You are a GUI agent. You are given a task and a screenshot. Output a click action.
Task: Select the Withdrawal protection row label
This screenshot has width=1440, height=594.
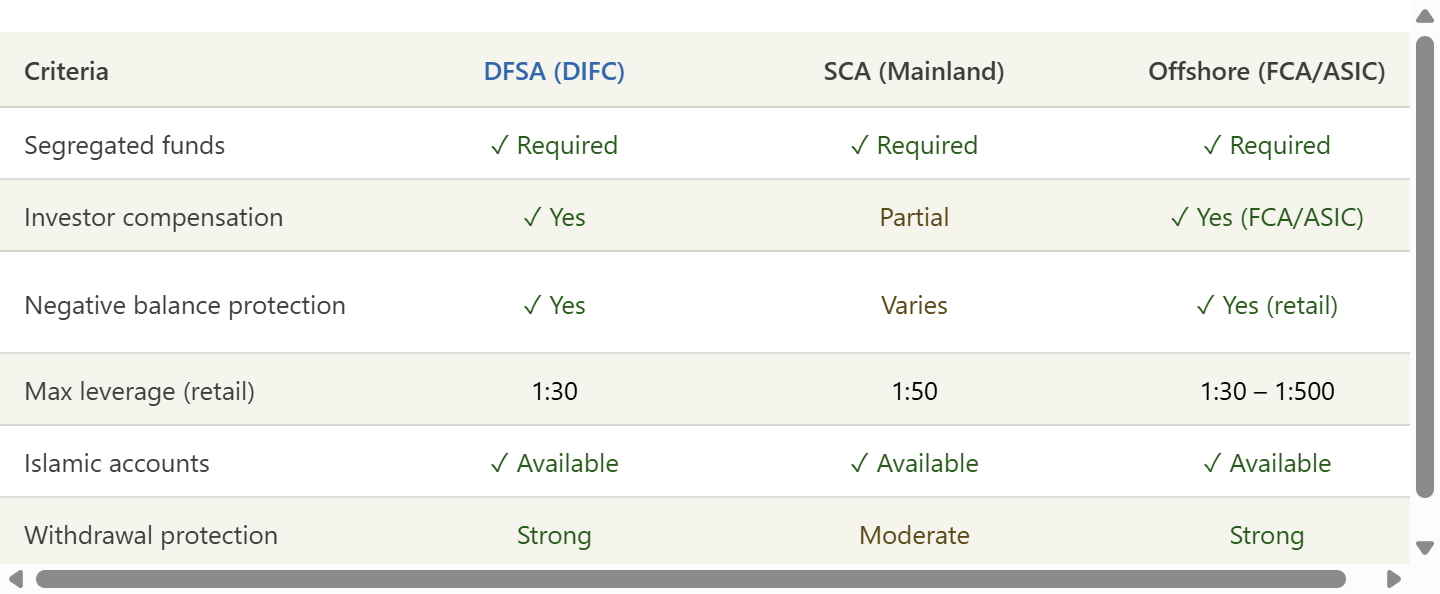tap(151, 535)
